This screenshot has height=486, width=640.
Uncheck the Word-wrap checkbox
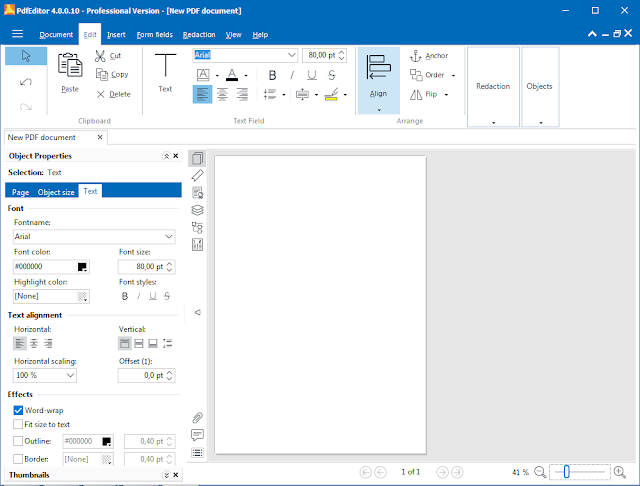coord(18,410)
